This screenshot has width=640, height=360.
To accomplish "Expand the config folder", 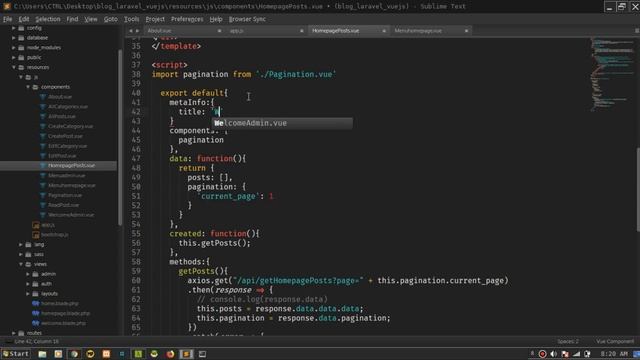I will coord(14,28).
